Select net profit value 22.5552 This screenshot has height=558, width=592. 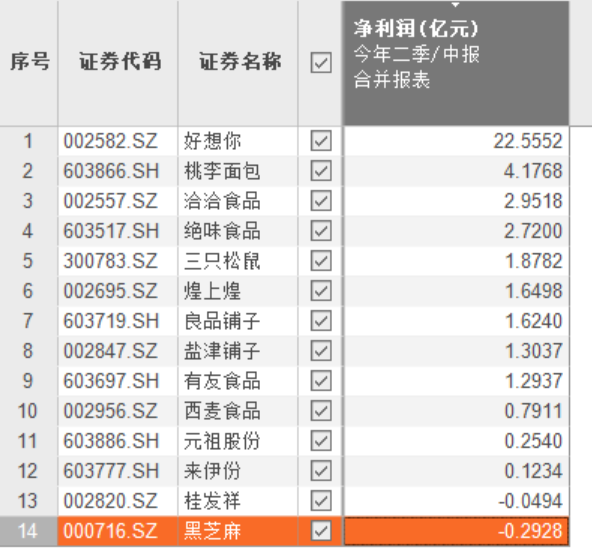point(528,141)
